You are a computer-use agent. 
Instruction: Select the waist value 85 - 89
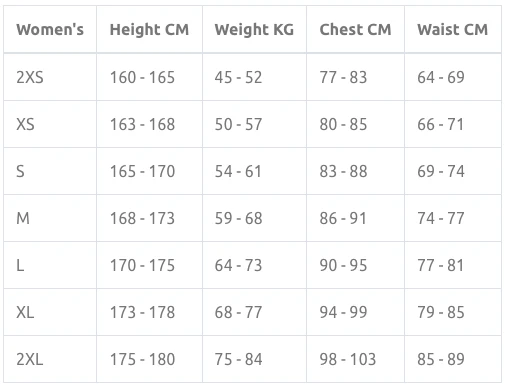tap(441, 359)
